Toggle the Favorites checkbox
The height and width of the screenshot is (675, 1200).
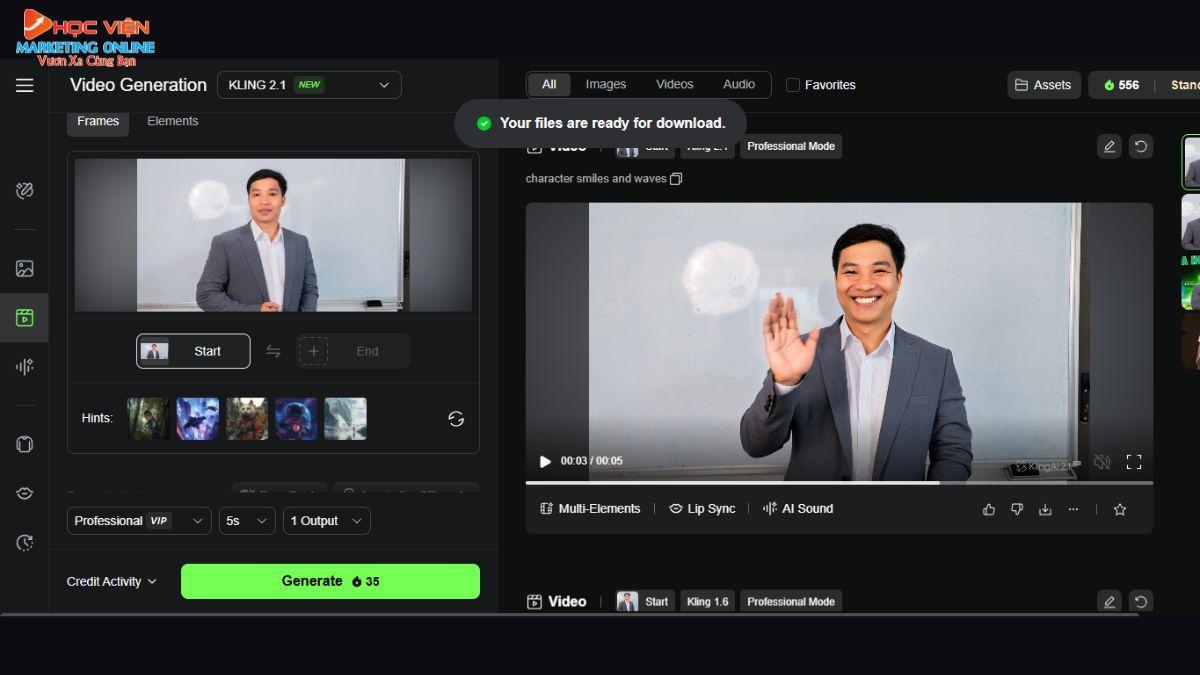793,85
